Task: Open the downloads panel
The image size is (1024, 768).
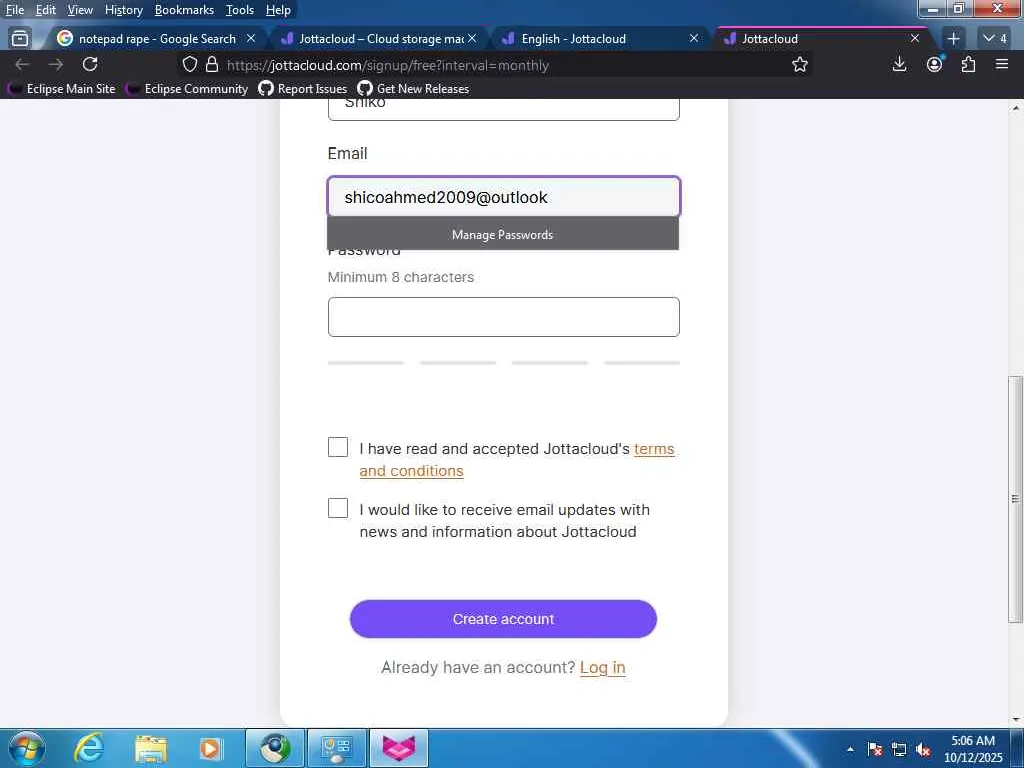Action: tap(899, 64)
